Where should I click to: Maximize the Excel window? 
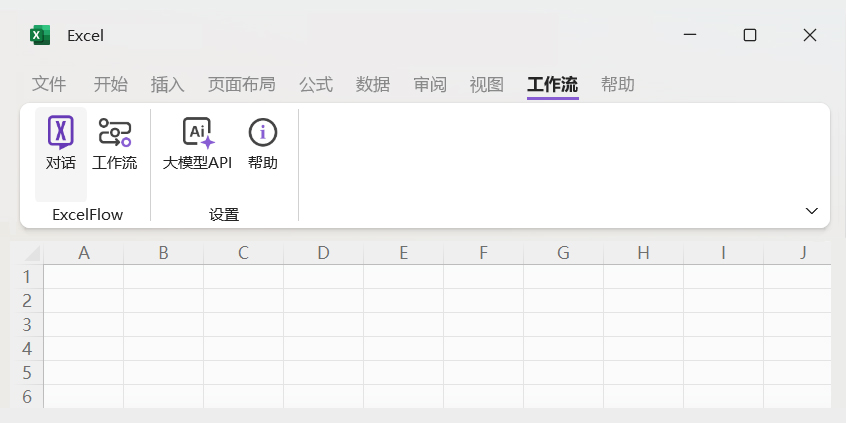[750, 35]
